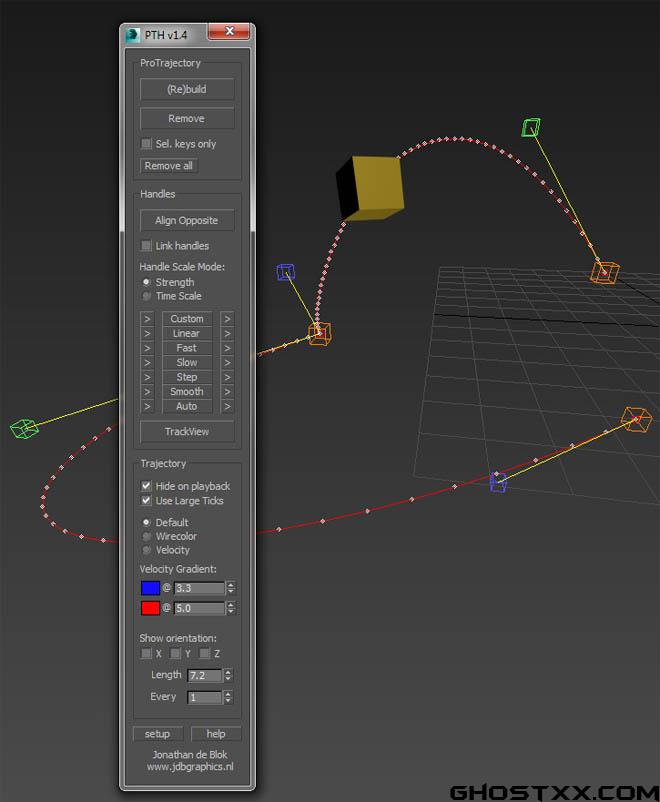Click right arrow beside Custom
Screen dimensions: 660x802
(x=227, y=319)
